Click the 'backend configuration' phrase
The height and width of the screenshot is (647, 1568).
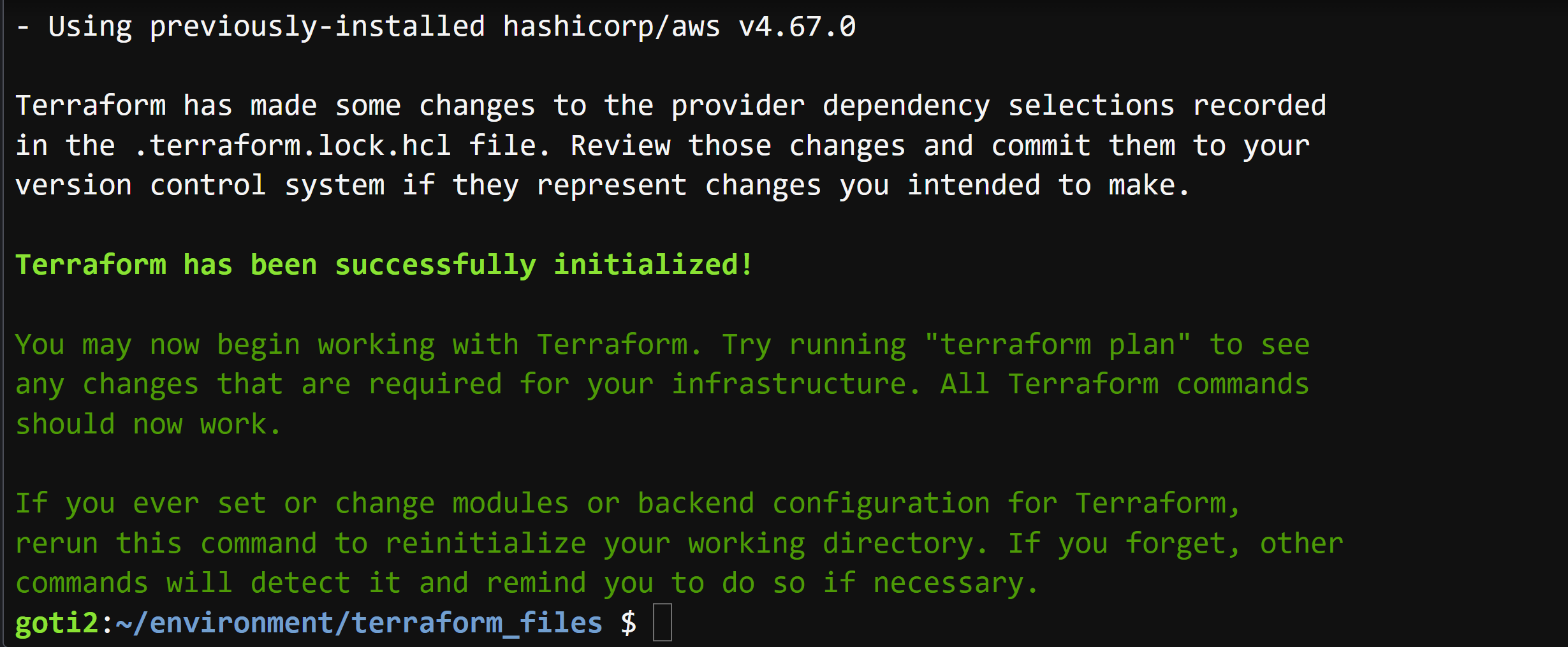814,504
